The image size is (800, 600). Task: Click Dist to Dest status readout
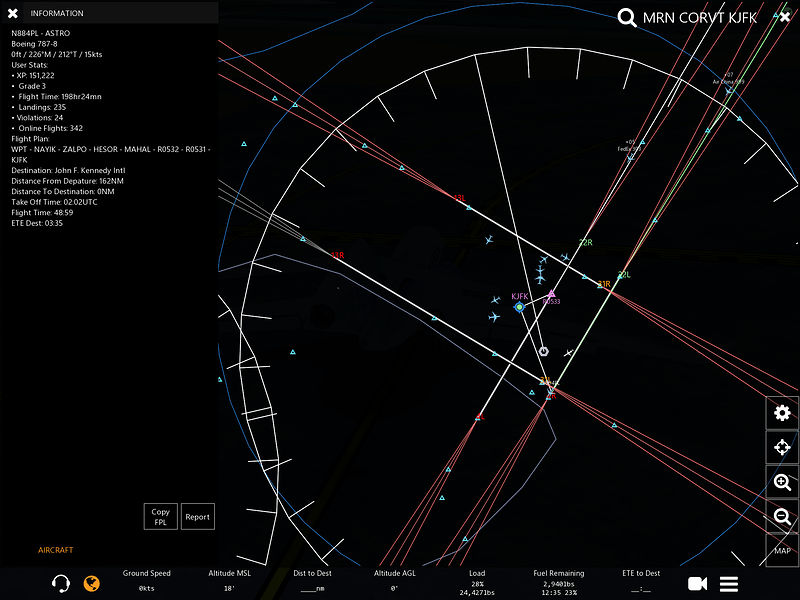pos(312,580)
